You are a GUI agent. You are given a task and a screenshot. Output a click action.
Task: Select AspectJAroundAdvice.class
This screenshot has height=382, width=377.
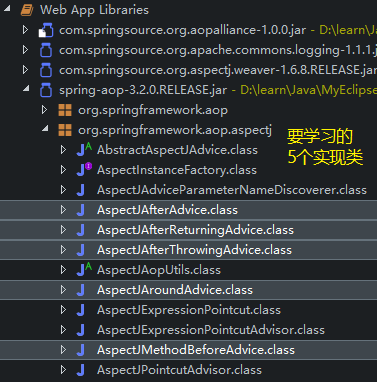pyautogui.click(x=175, y=290)
